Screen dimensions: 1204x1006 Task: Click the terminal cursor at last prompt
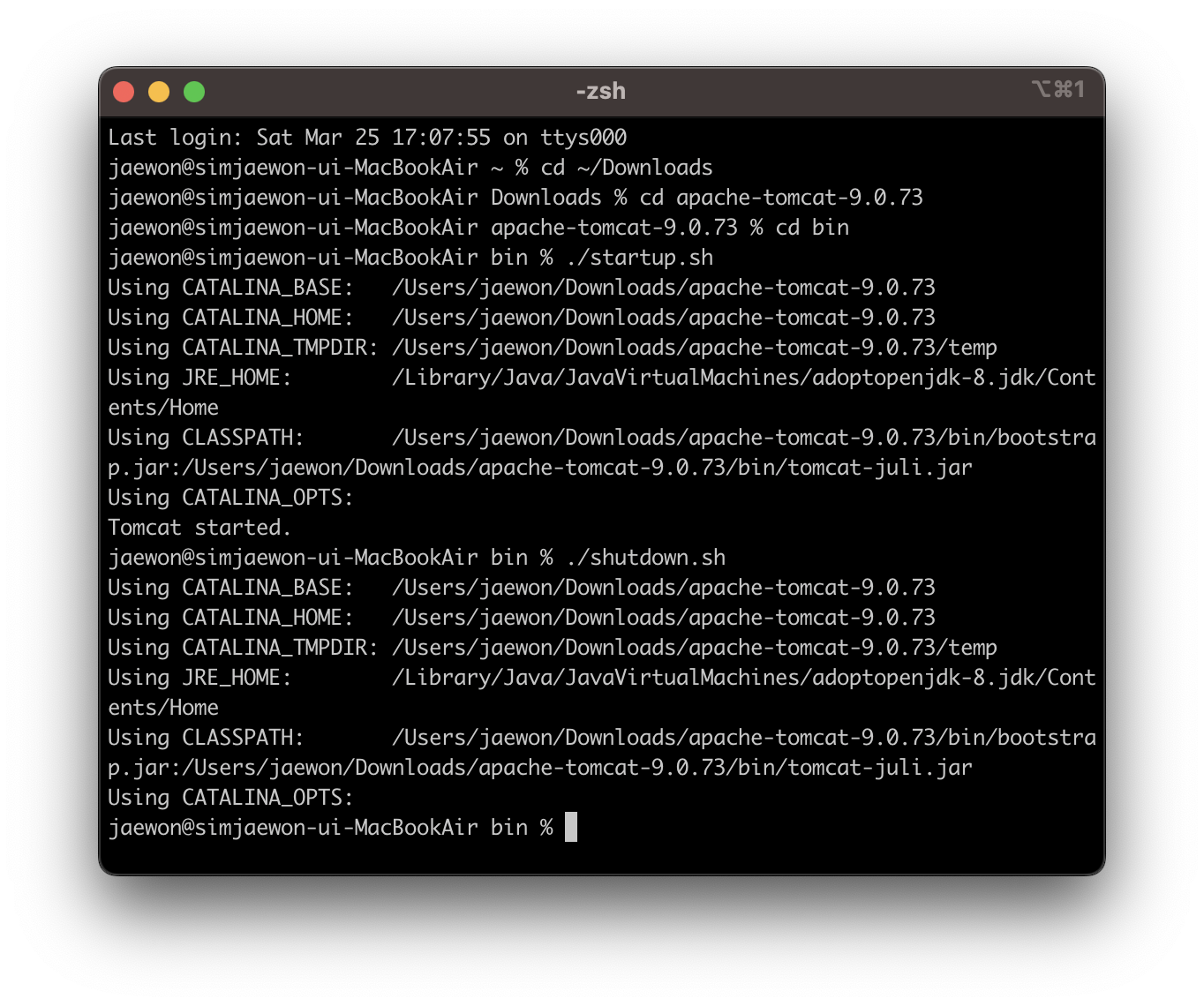coord(571,827)
